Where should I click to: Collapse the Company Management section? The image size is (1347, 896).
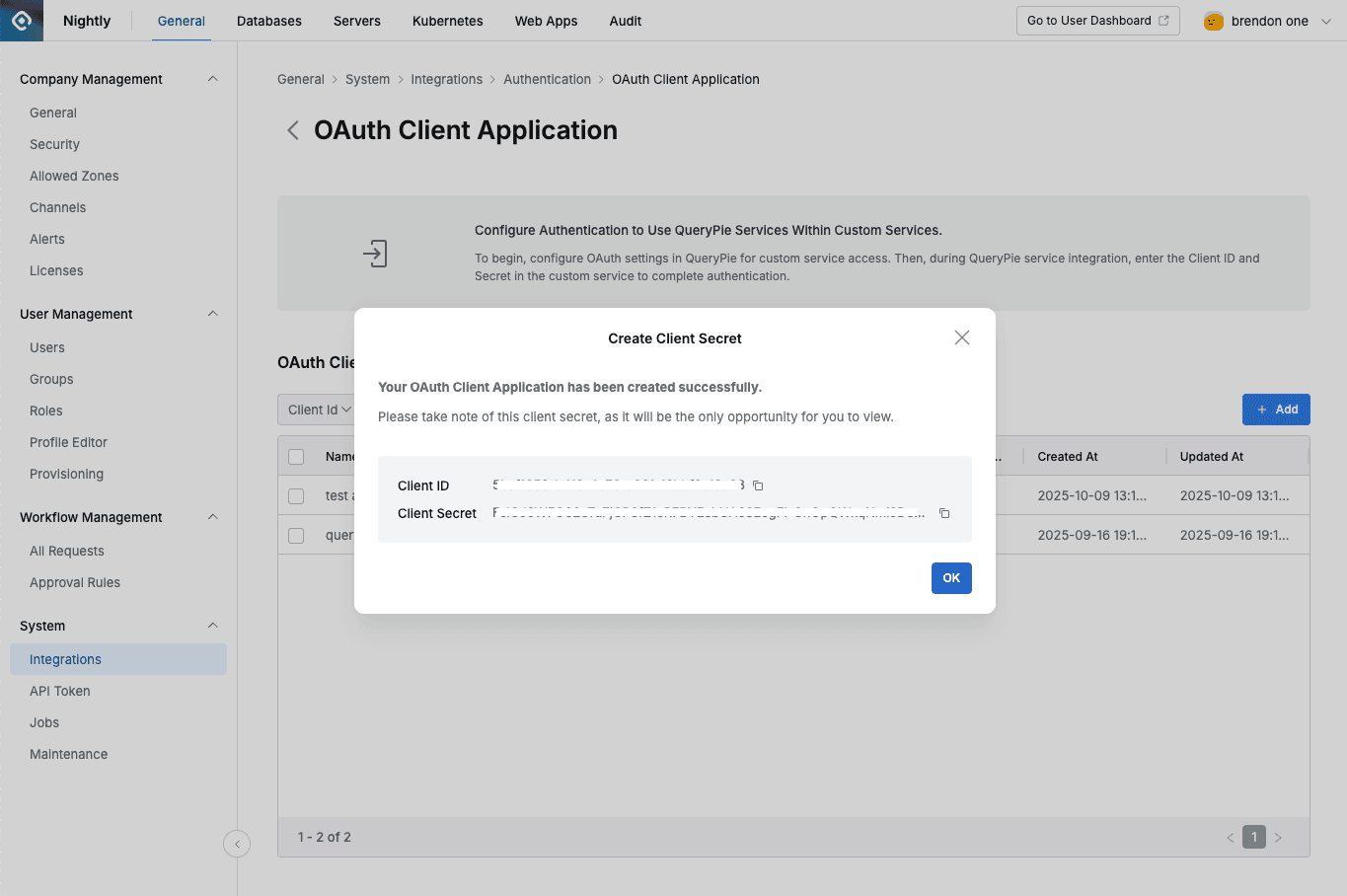coord(212,78)
